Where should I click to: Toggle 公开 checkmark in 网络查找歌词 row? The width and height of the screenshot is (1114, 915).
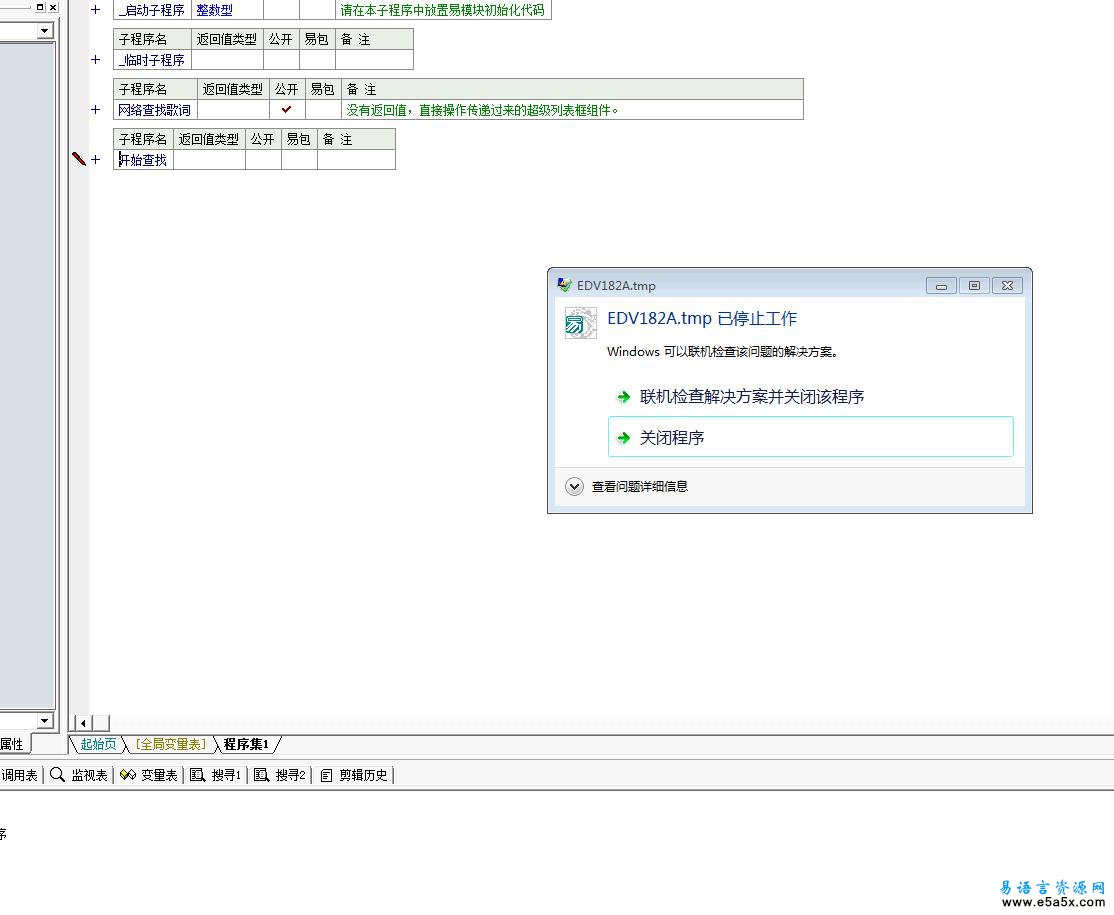click(286, 109)
